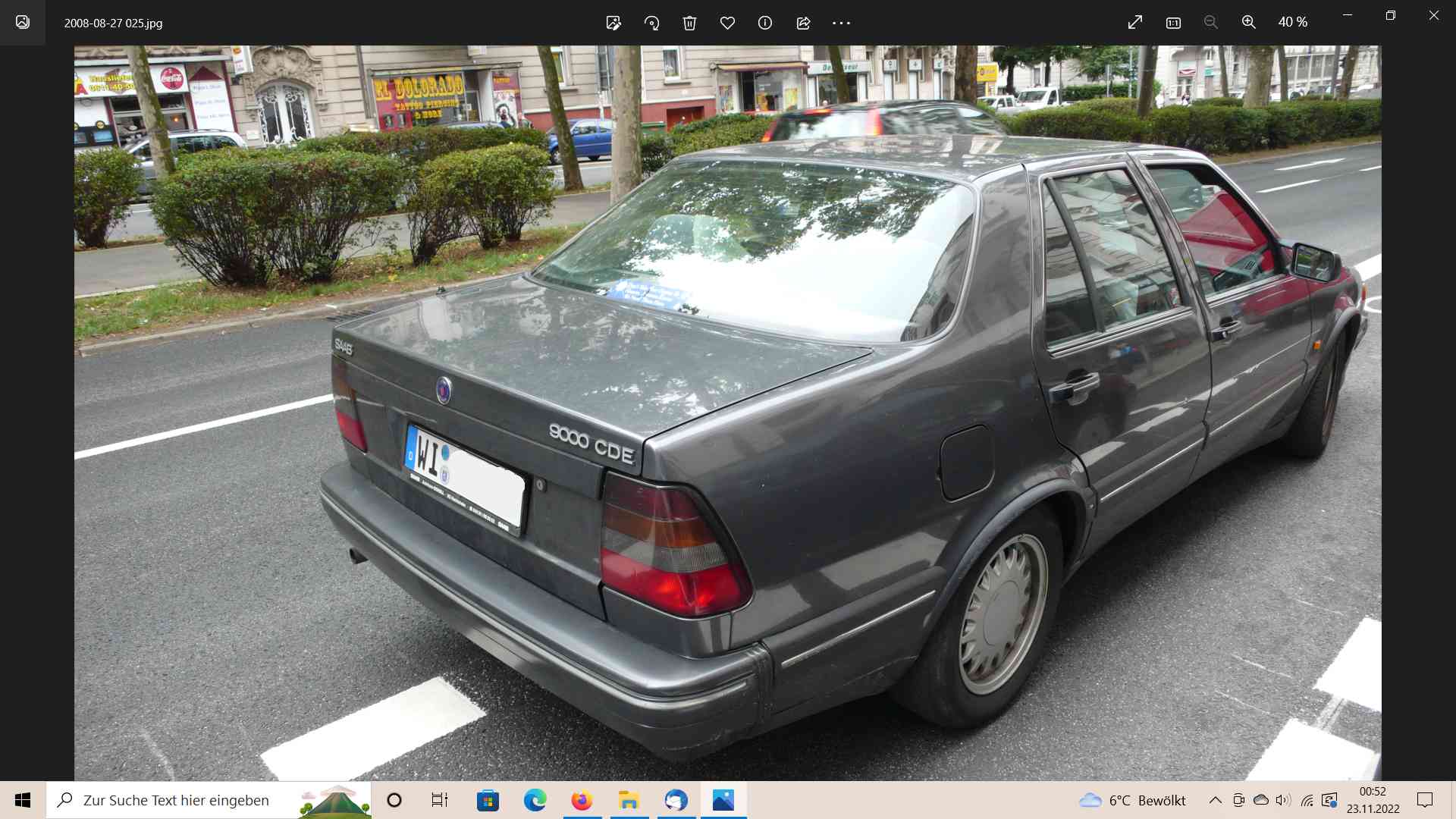Restore down the Photos window
Viewport: 1456px width, 819px height.
1391,15
